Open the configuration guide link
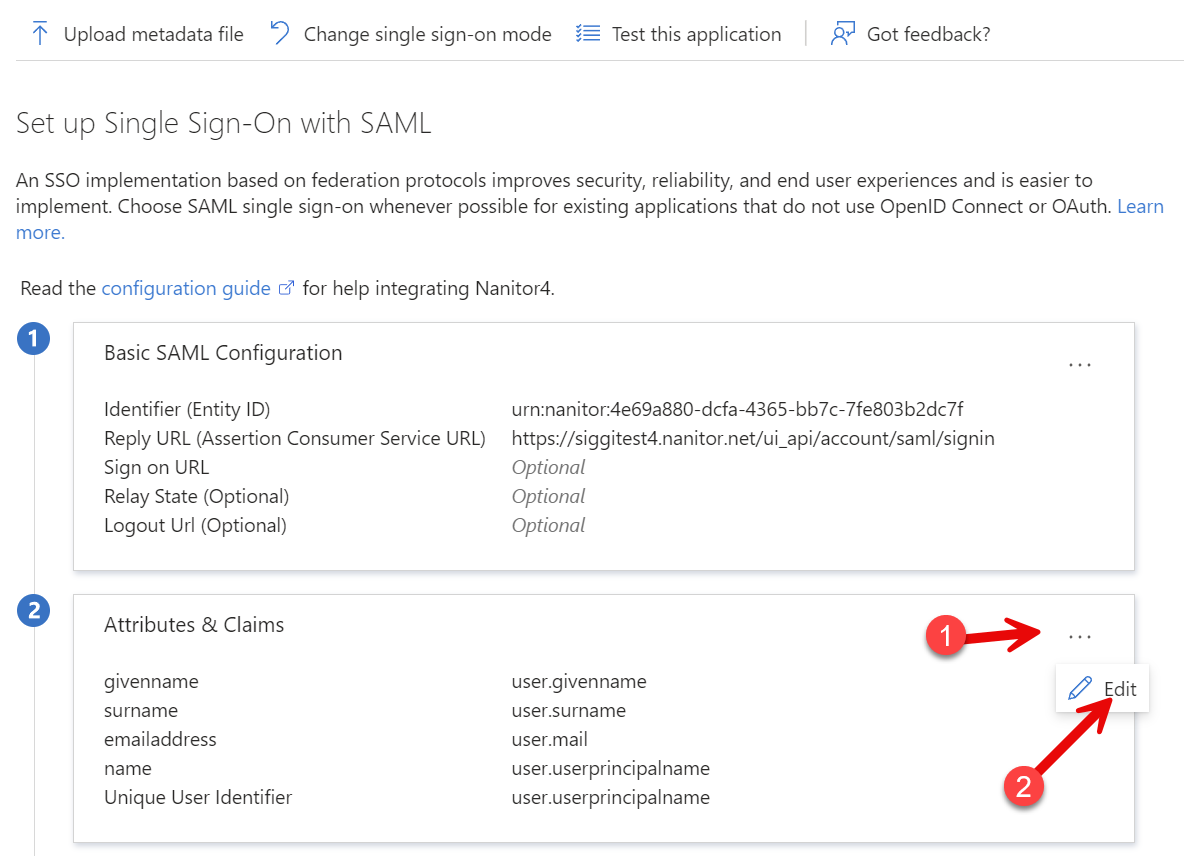The height and width of the screenshot is (856, 1184). pos(186,288)
